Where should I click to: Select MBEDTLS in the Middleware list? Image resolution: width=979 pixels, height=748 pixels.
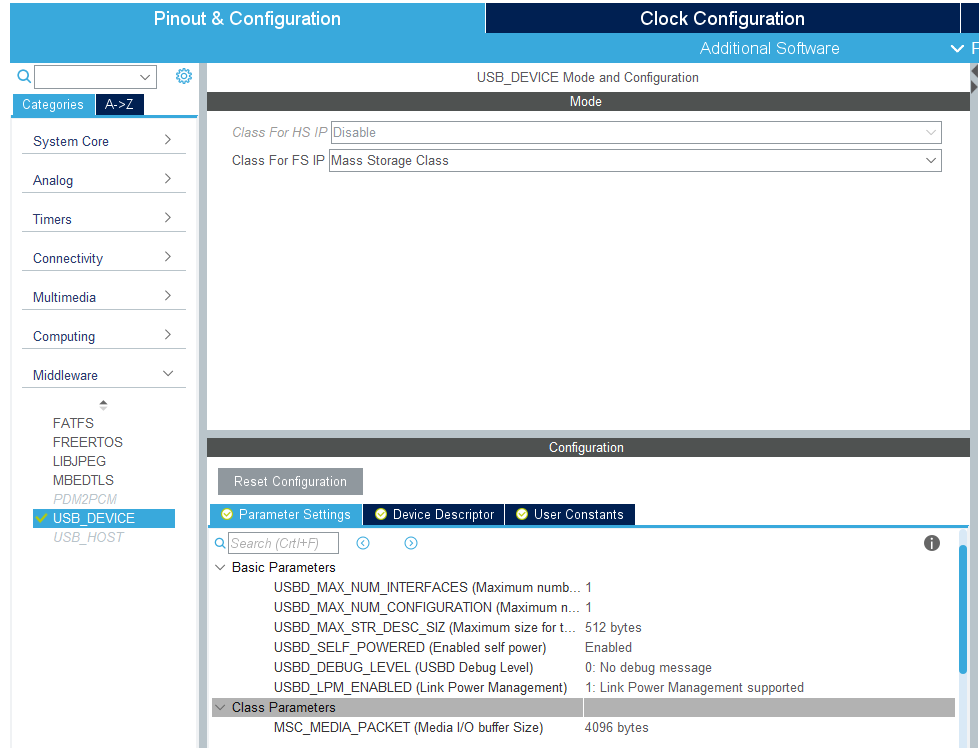click(83, 480)
